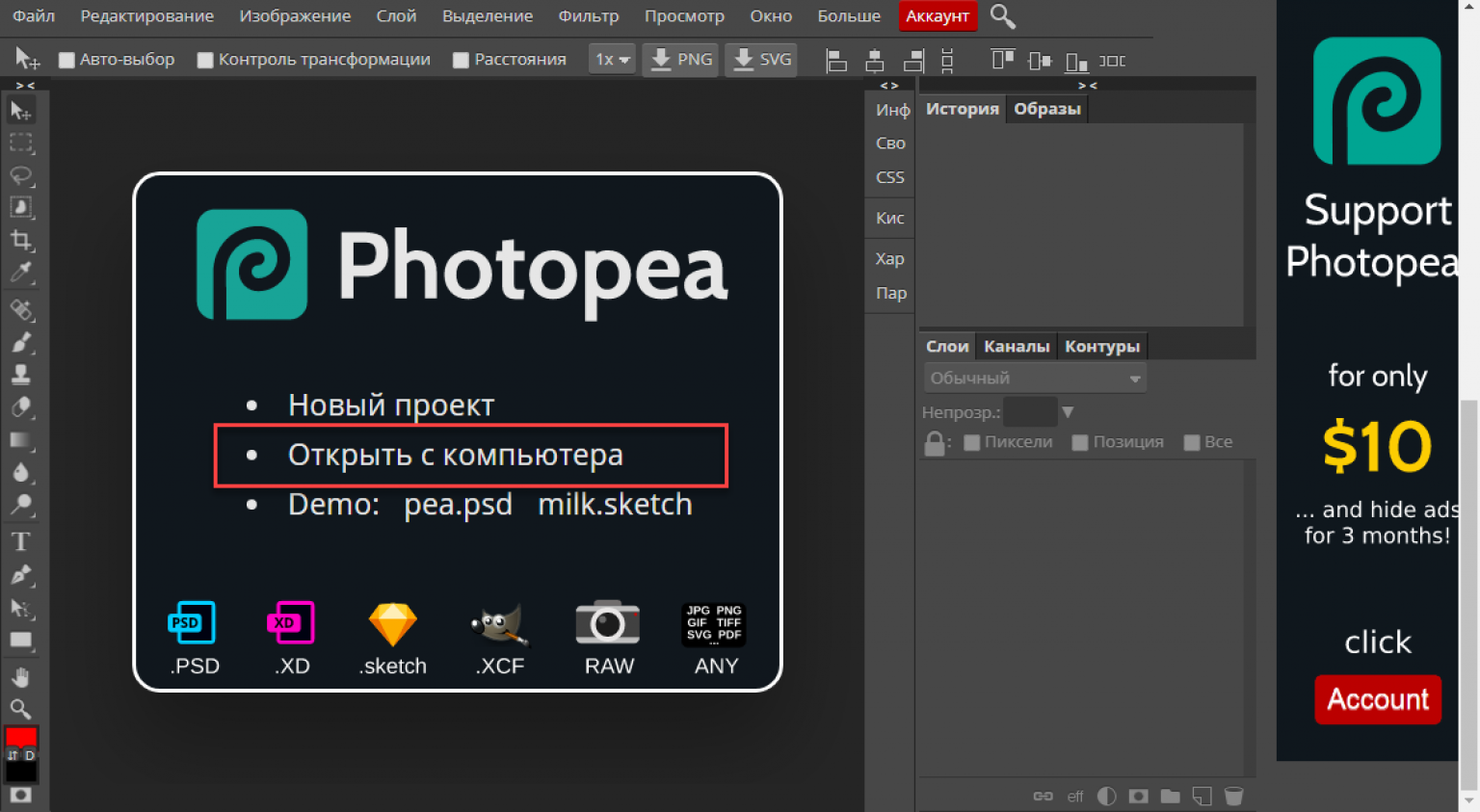Click the red foreground color swatch
Screen dimensions: 1480x812
(20, 738)
